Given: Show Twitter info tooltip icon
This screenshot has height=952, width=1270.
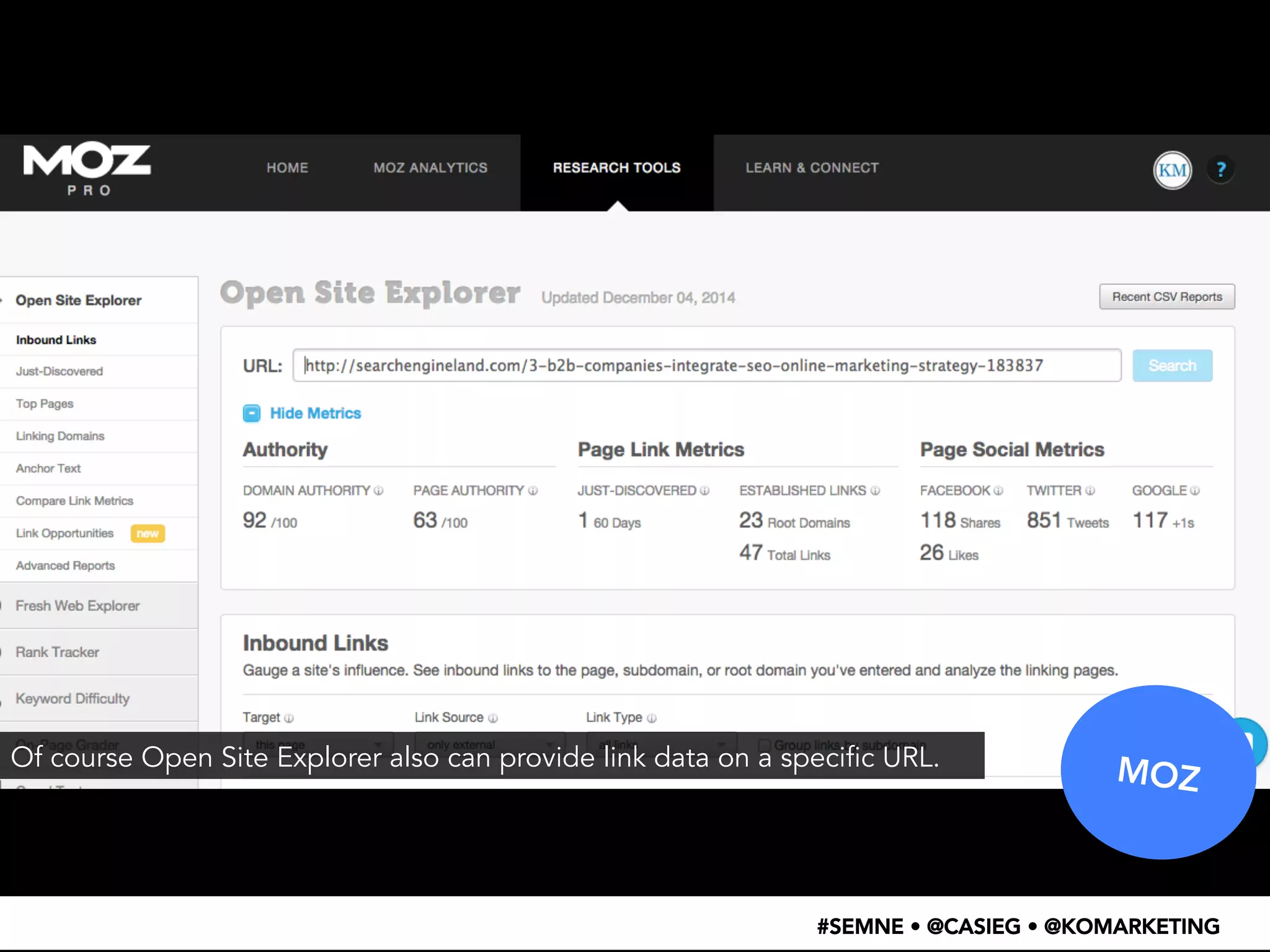Looking at the screenshot, I should click(x=1090, y=491).
